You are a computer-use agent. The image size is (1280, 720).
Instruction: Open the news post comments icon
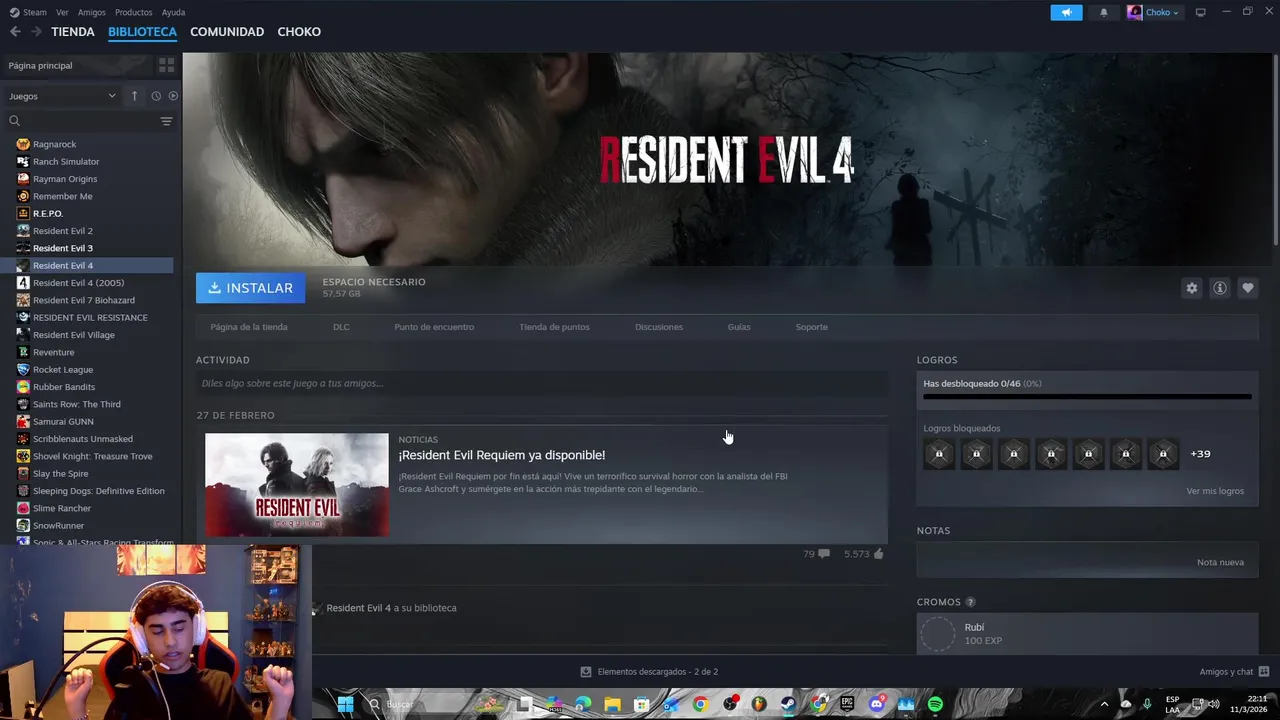[x=823, y=554]
